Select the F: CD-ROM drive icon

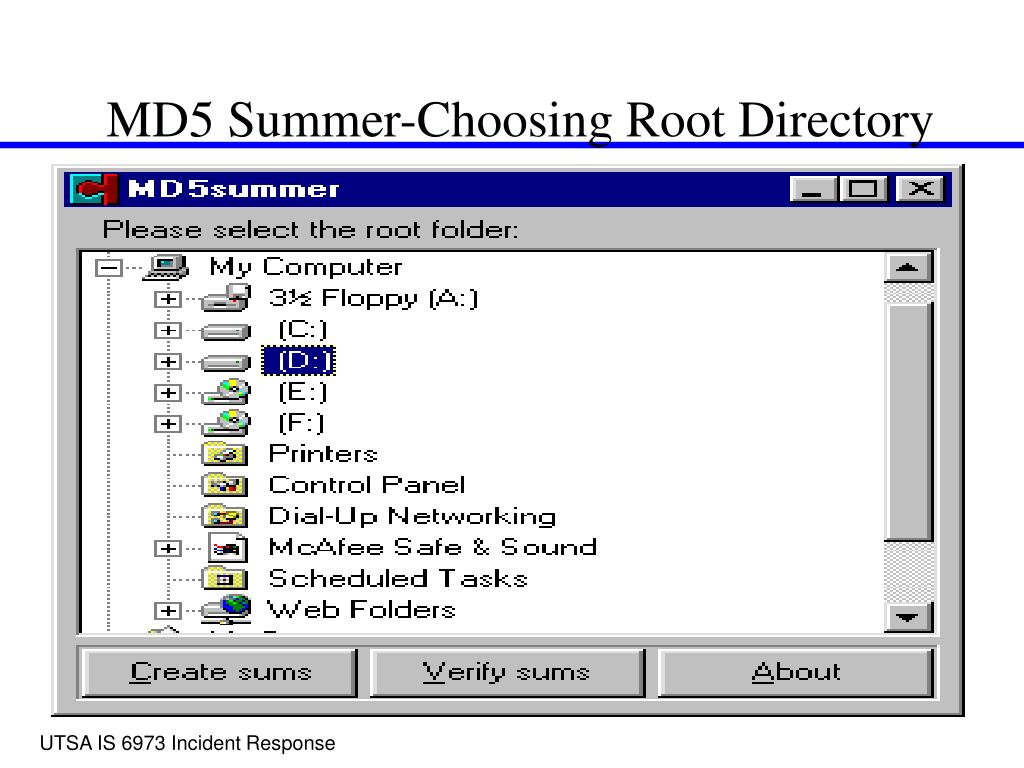226,423
